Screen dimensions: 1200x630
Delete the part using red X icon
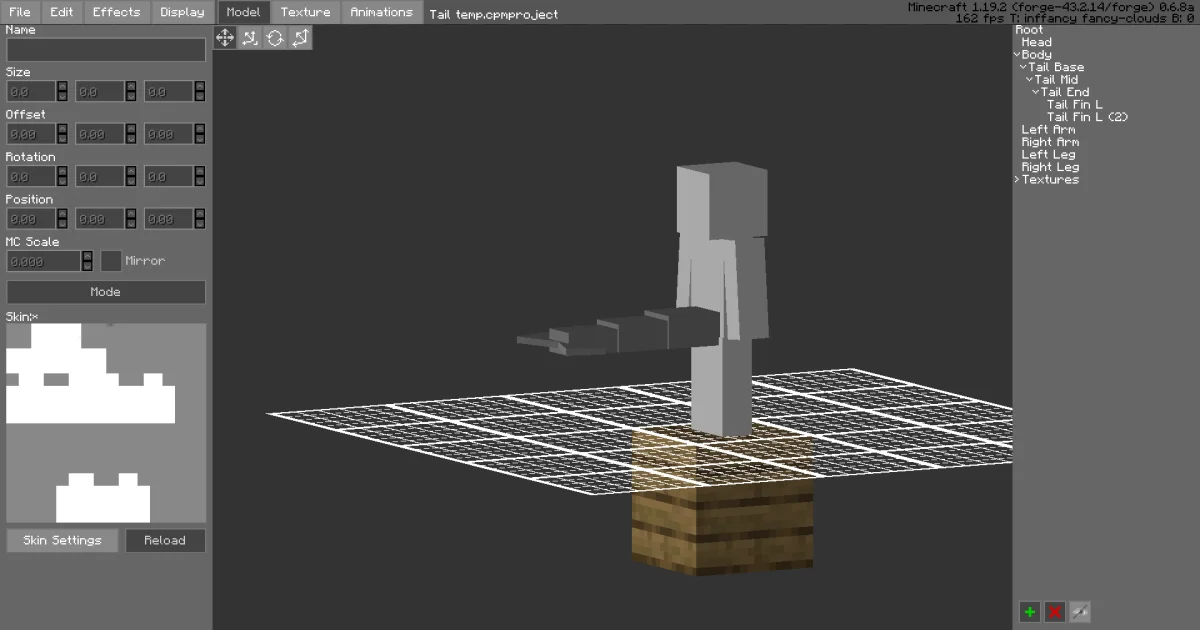click(1054, 612)
